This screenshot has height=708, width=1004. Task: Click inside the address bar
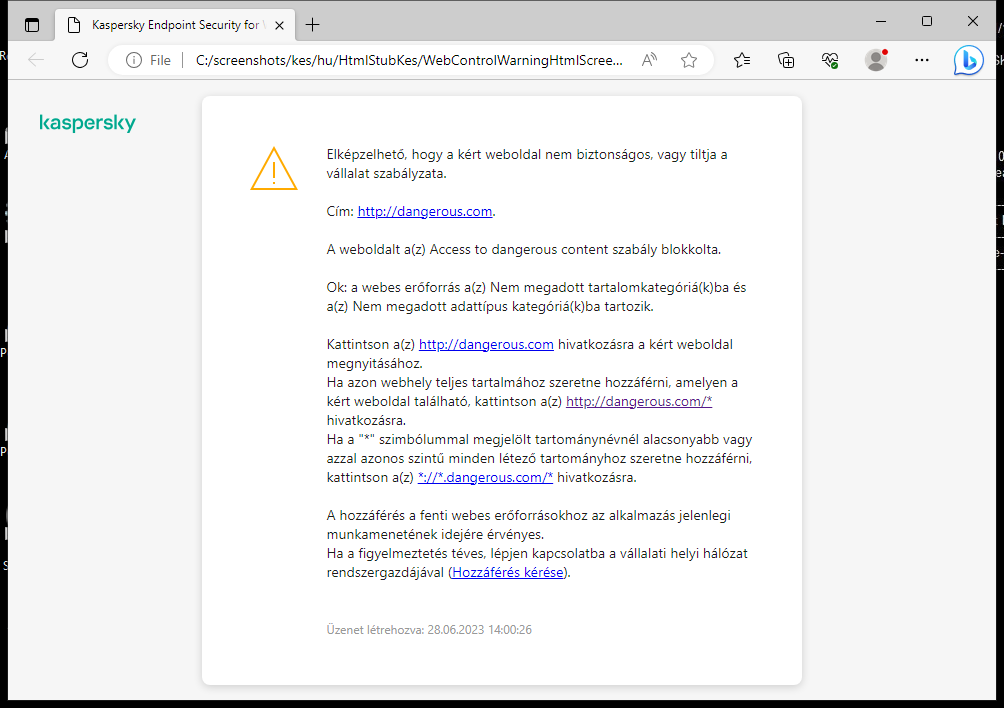tap(400, 60)
